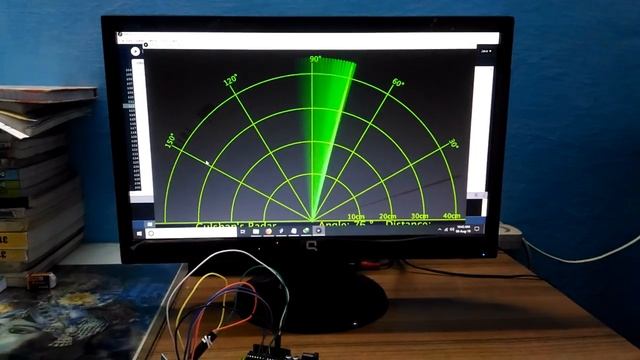The width and height of the screenshot is (640, 360).
Task: Click the 10cm range label
Action: click(x=356, y=216)
